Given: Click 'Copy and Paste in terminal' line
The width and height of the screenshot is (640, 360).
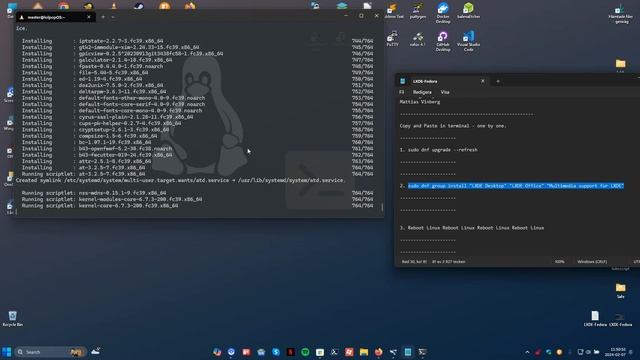Looking at the screenshot, I should point(453,126).
